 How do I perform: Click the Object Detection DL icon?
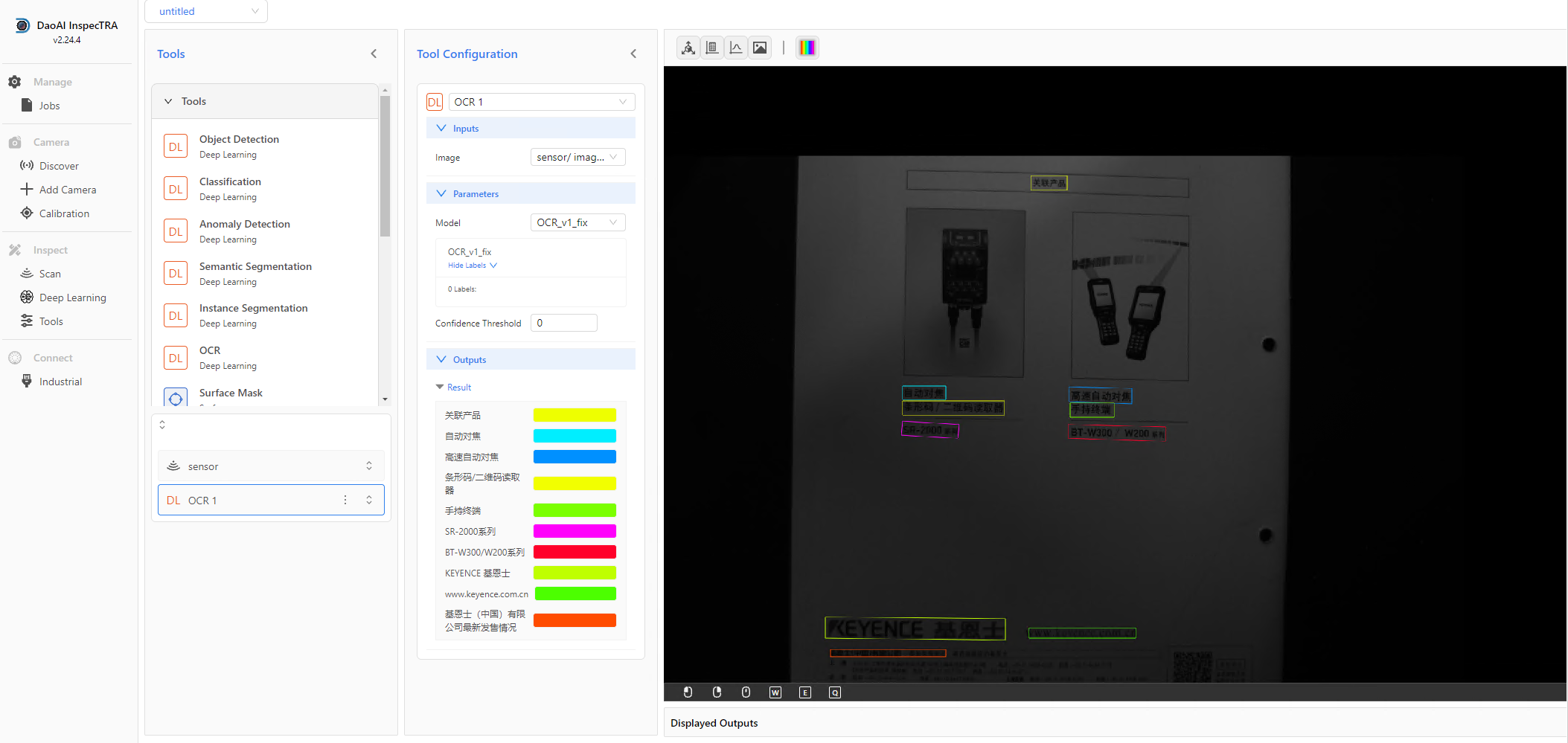point(176,147)
